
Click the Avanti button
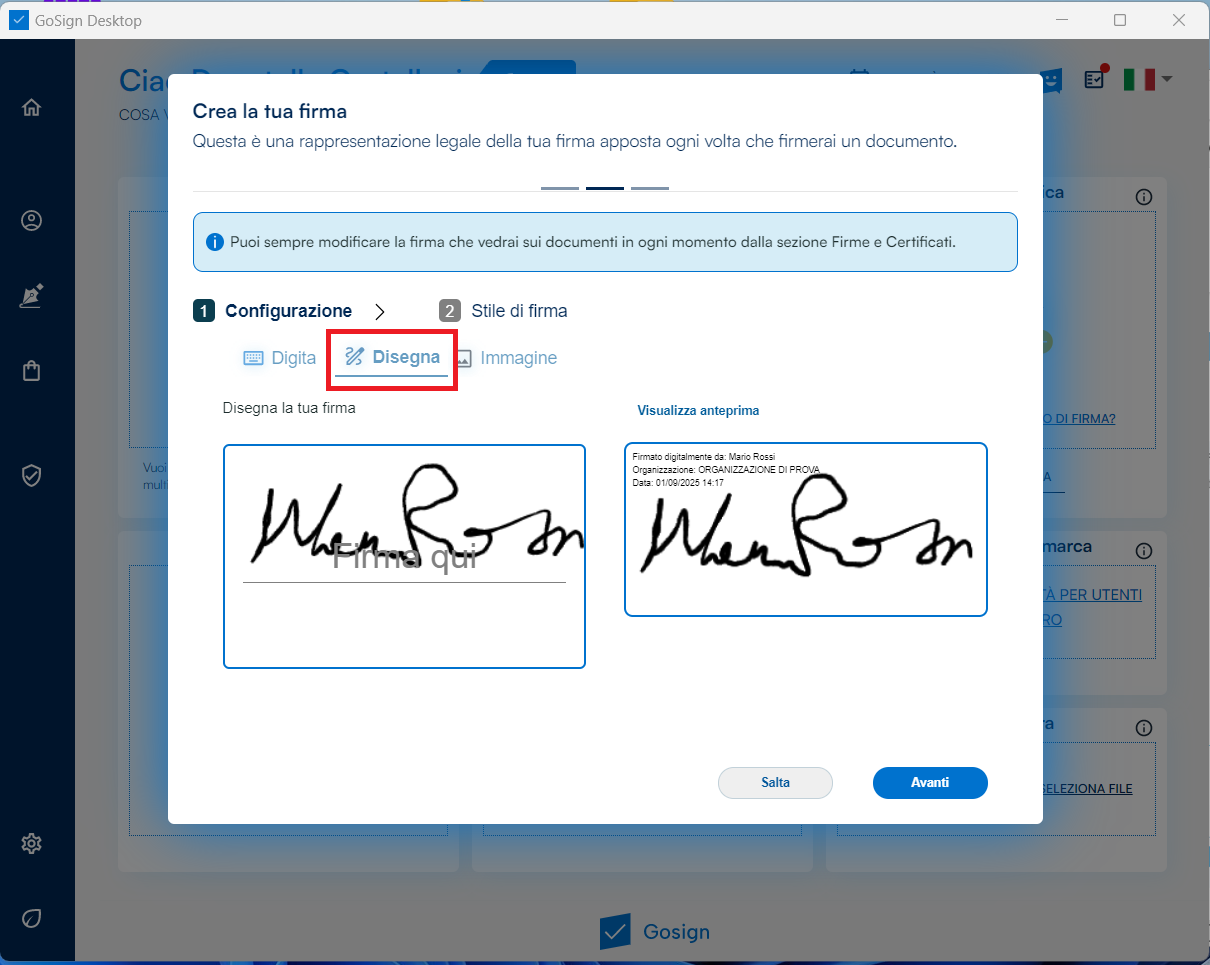pyautogui.click(x=930, y=783)
